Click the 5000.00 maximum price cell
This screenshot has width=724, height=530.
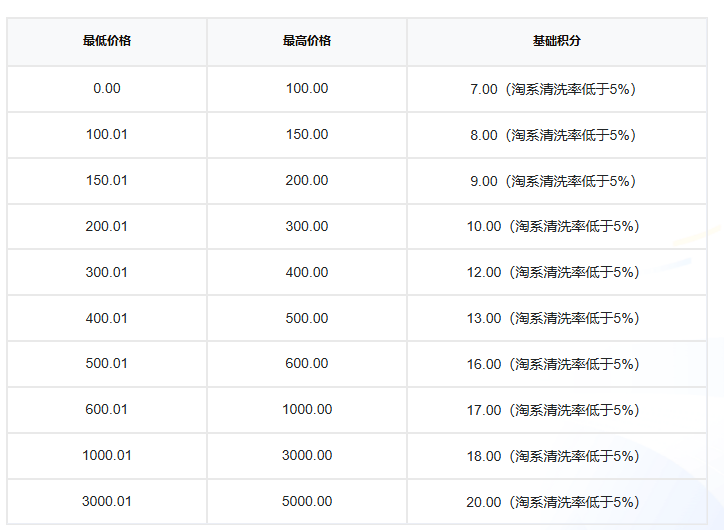pos(307,502)
